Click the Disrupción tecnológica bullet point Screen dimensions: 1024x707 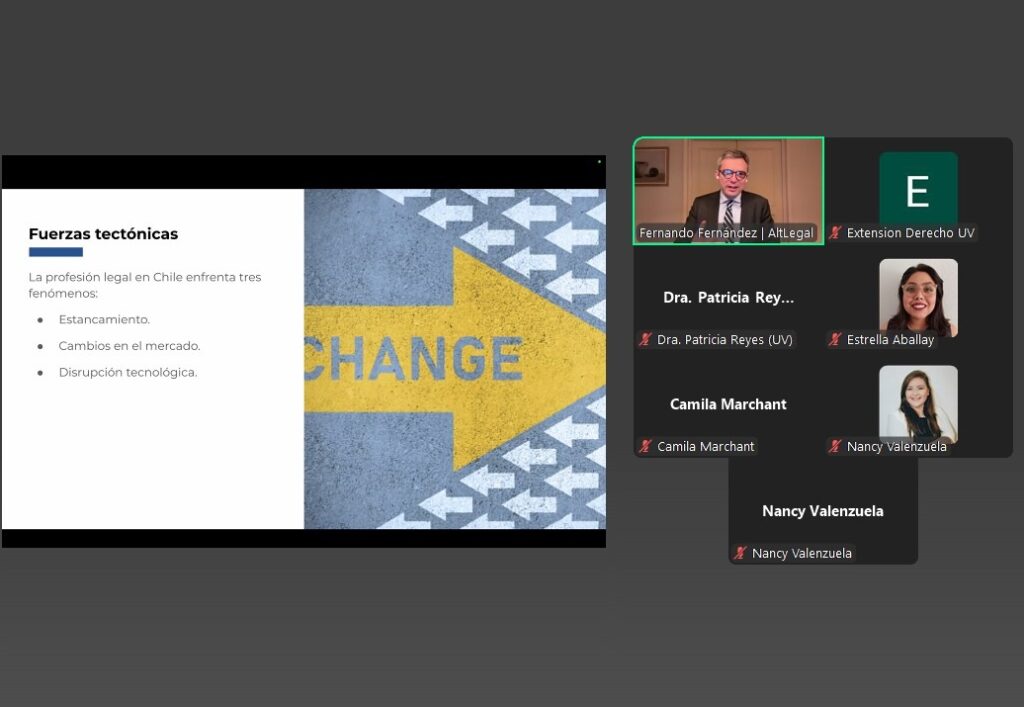pyautogui.click(x=127, y=372)
